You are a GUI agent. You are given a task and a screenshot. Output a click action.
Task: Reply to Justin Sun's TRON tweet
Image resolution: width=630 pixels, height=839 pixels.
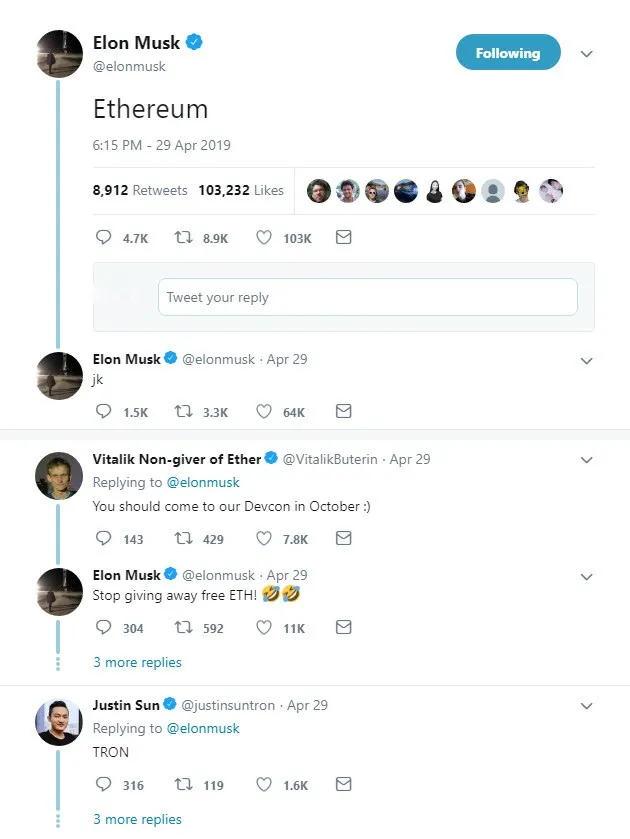tap(103, 785)
